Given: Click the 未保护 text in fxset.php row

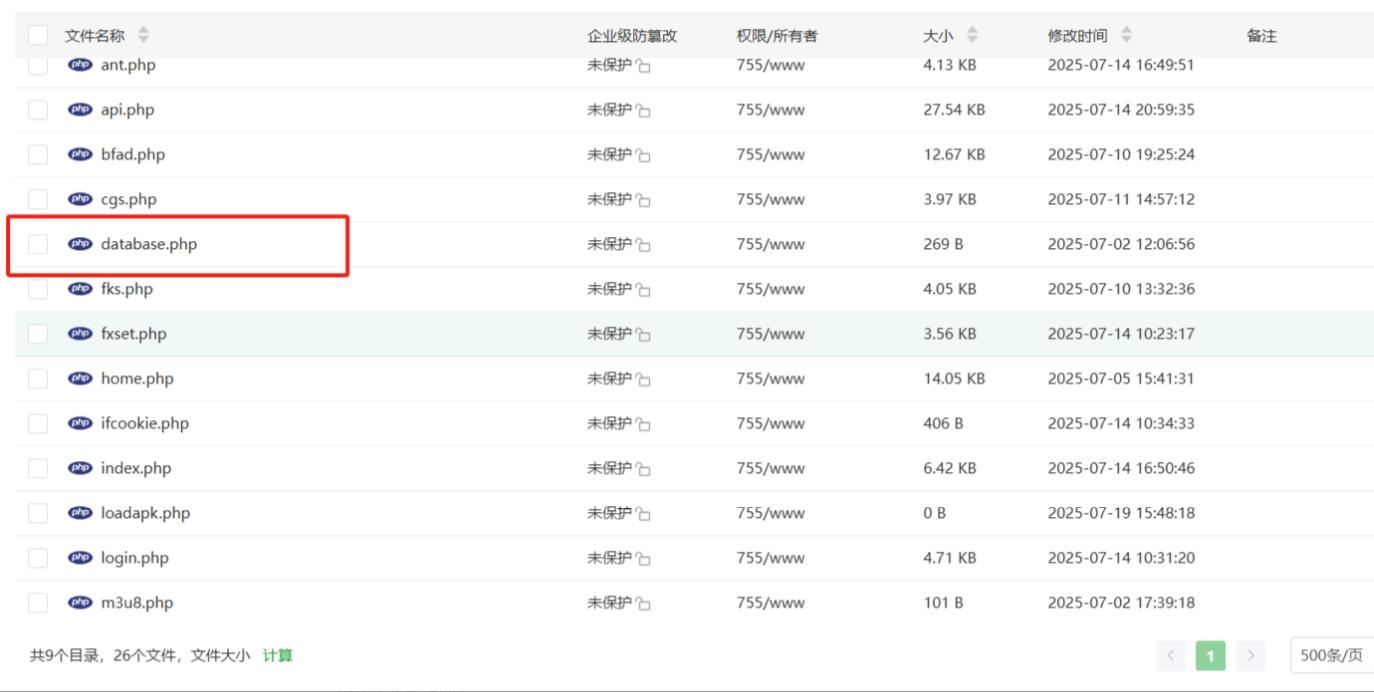Looking at the screenshot, I should (610, 334).
